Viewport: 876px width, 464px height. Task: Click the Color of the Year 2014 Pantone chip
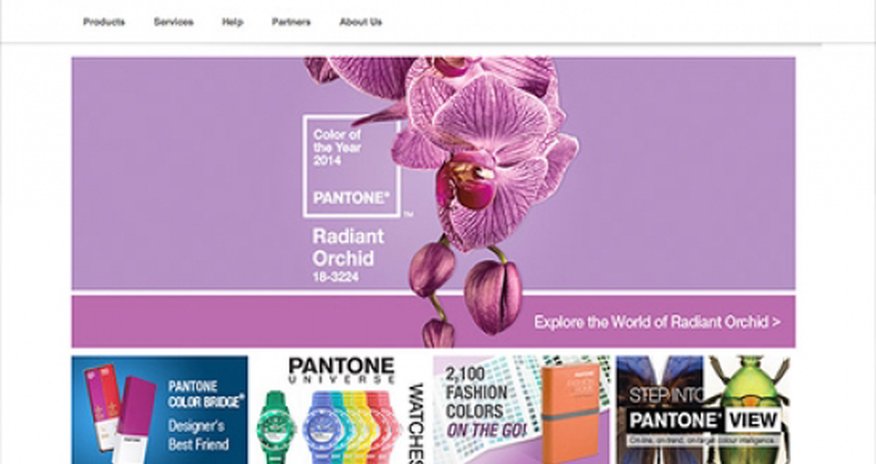click(x=351, y=166)
